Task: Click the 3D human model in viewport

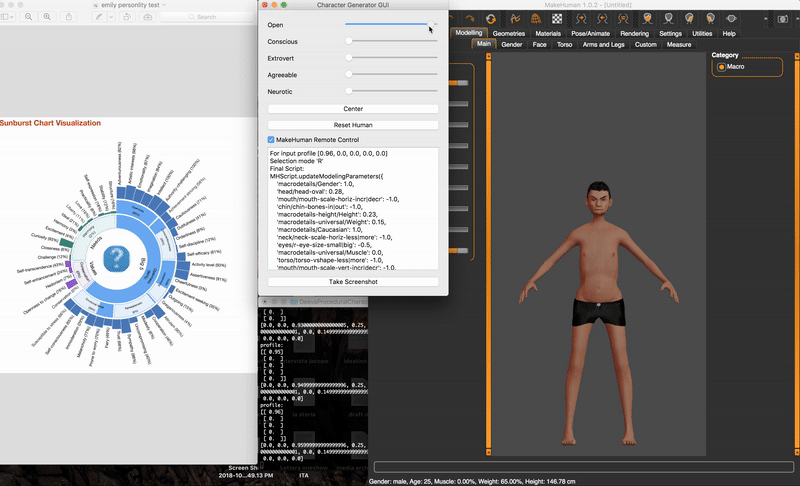Action: coord(598,314)
